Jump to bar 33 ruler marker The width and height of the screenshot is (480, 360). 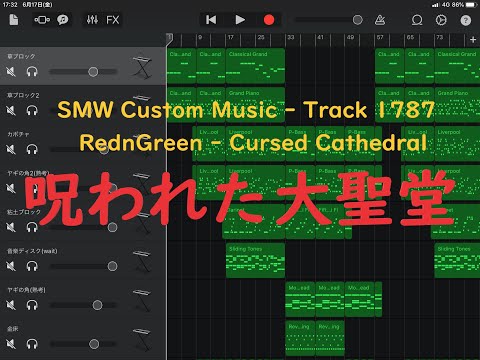click(291, 37)
